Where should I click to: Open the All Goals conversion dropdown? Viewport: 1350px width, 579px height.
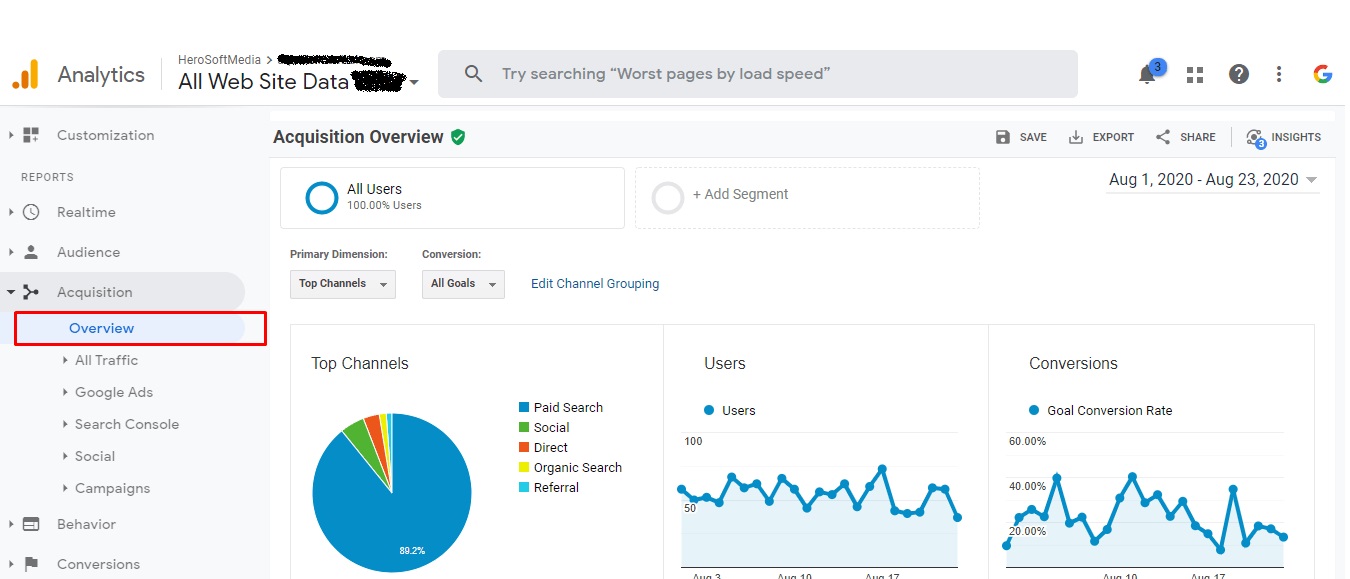[x=462, y=284]
